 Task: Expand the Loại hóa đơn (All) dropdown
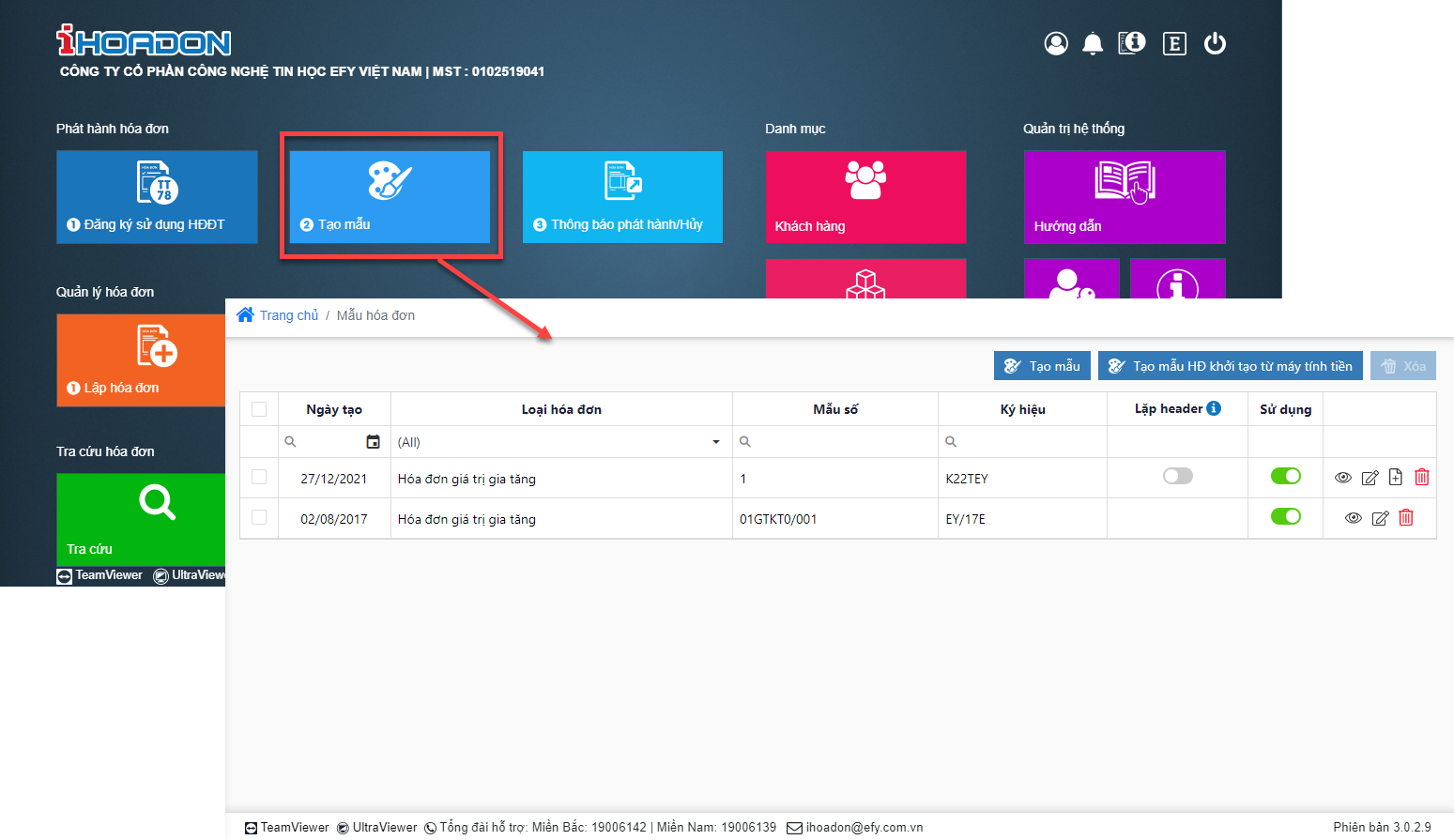(715, 442)
